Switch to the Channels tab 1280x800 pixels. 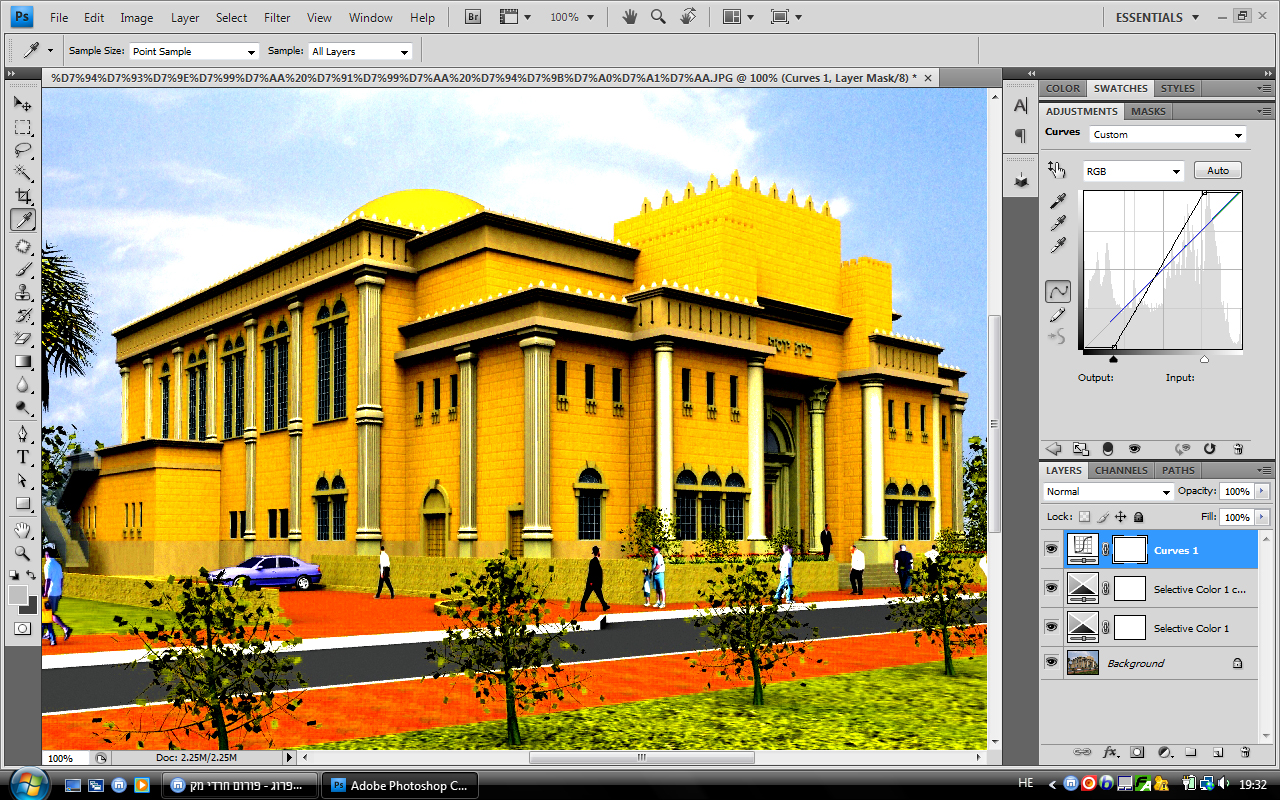[1121, 470]
